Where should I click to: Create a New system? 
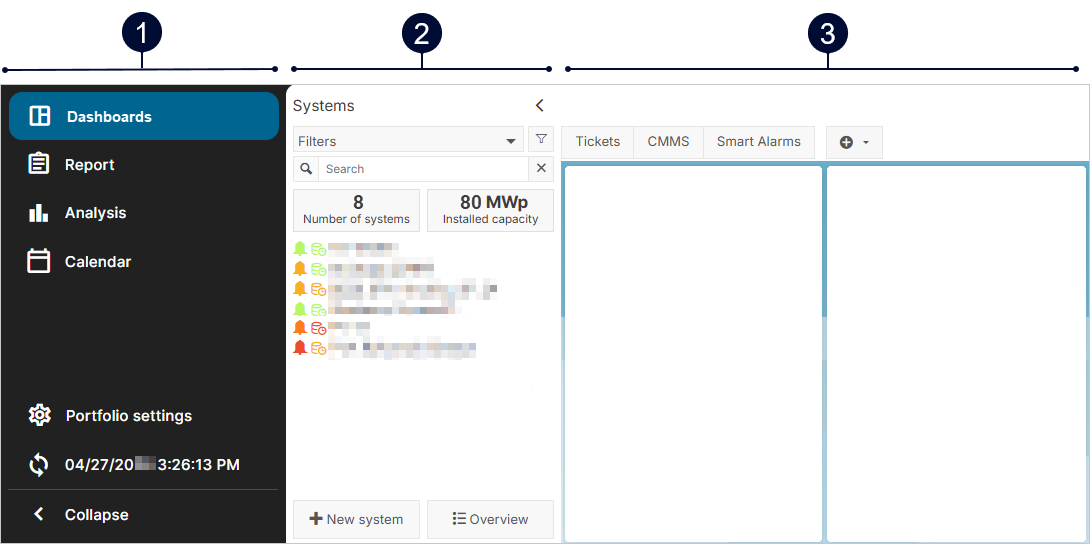(357, 519)
